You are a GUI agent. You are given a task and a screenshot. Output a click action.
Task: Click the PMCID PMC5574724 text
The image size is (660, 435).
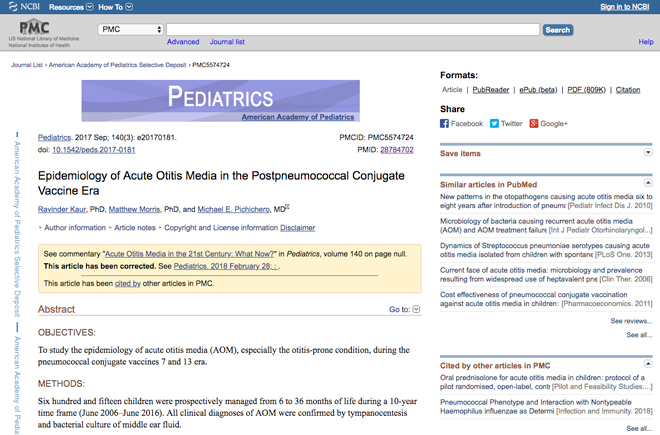[376, 137]
